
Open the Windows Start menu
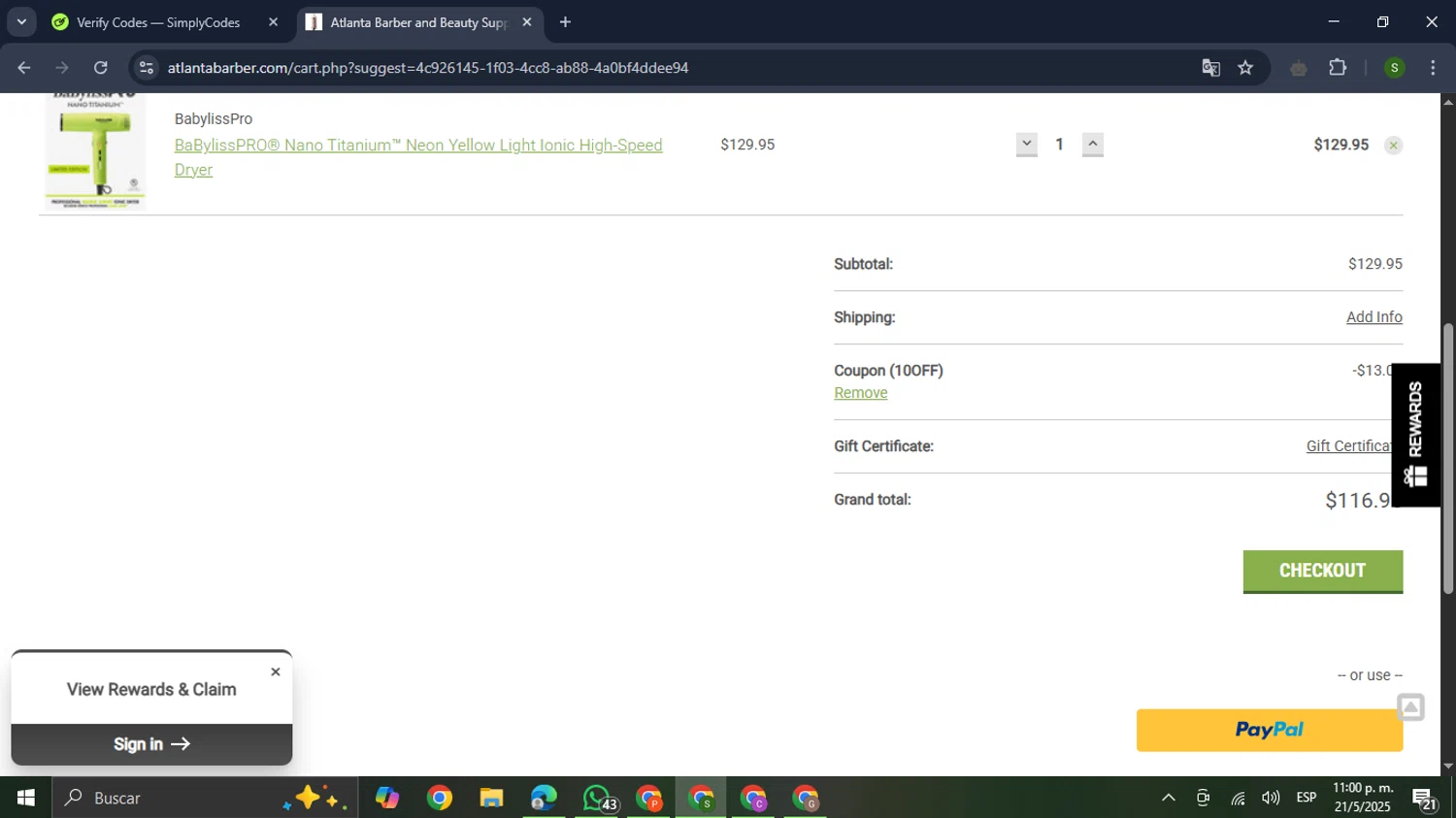point(26,798)
